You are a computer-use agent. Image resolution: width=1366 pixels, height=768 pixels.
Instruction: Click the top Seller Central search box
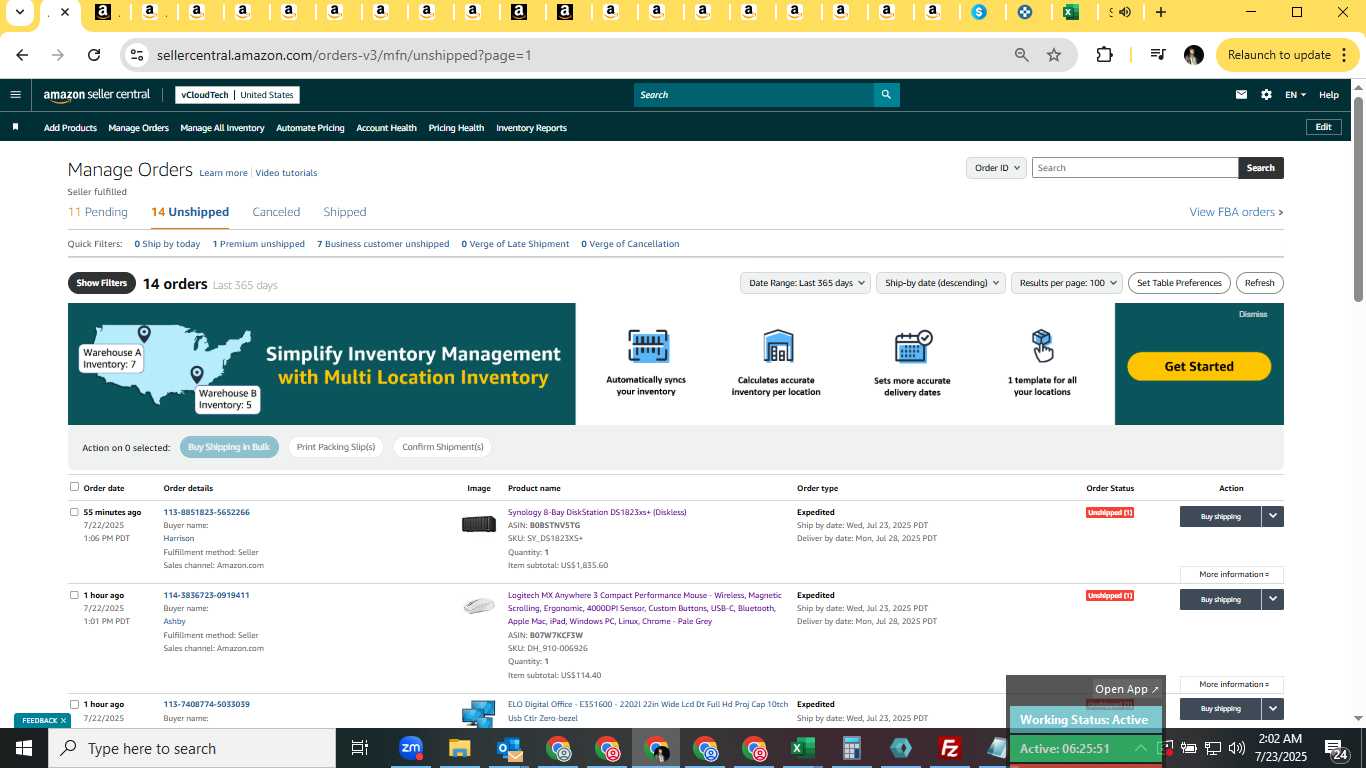coord(754,95)
